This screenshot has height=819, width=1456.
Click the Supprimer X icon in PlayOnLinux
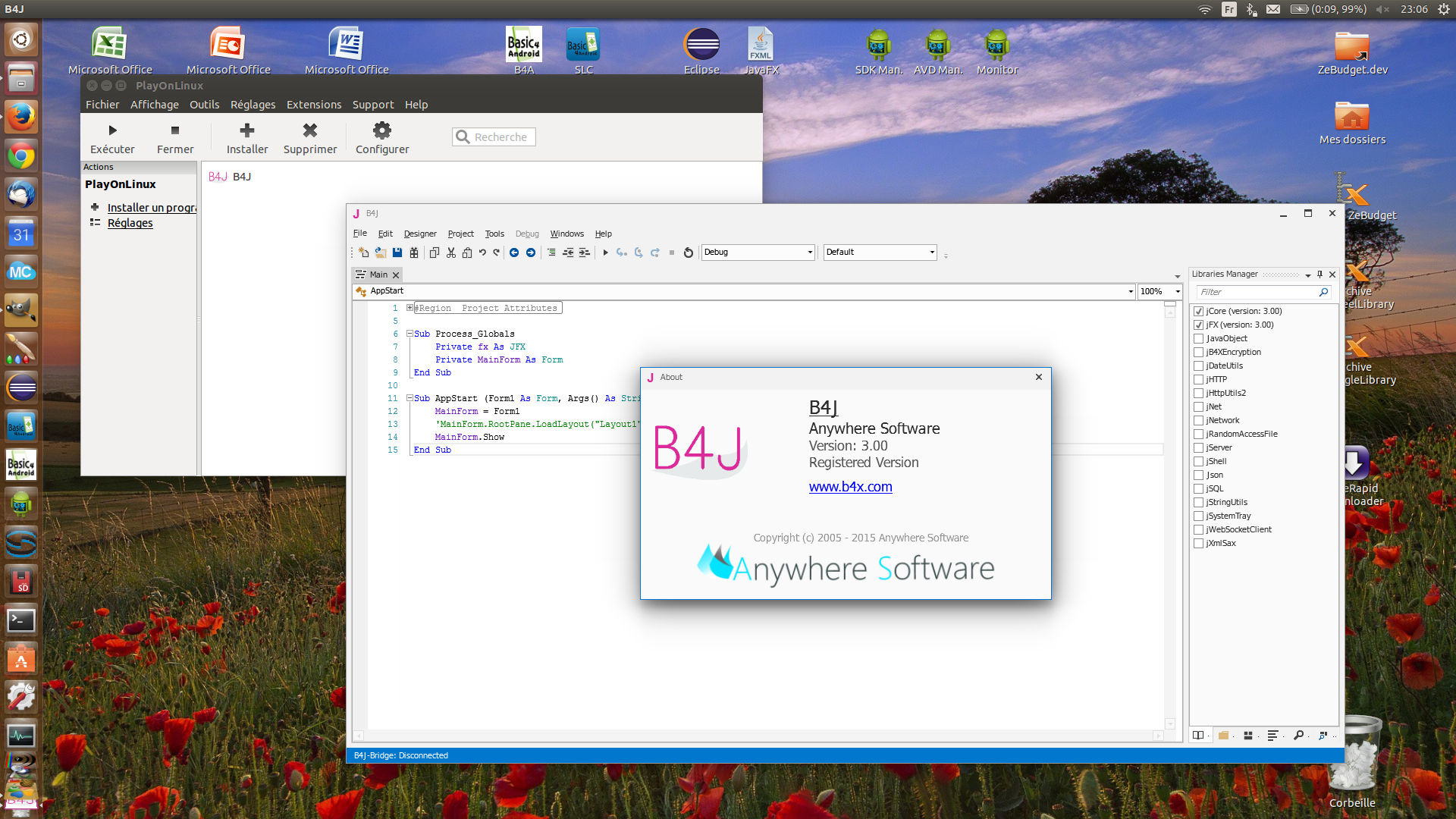click(309, 130)
